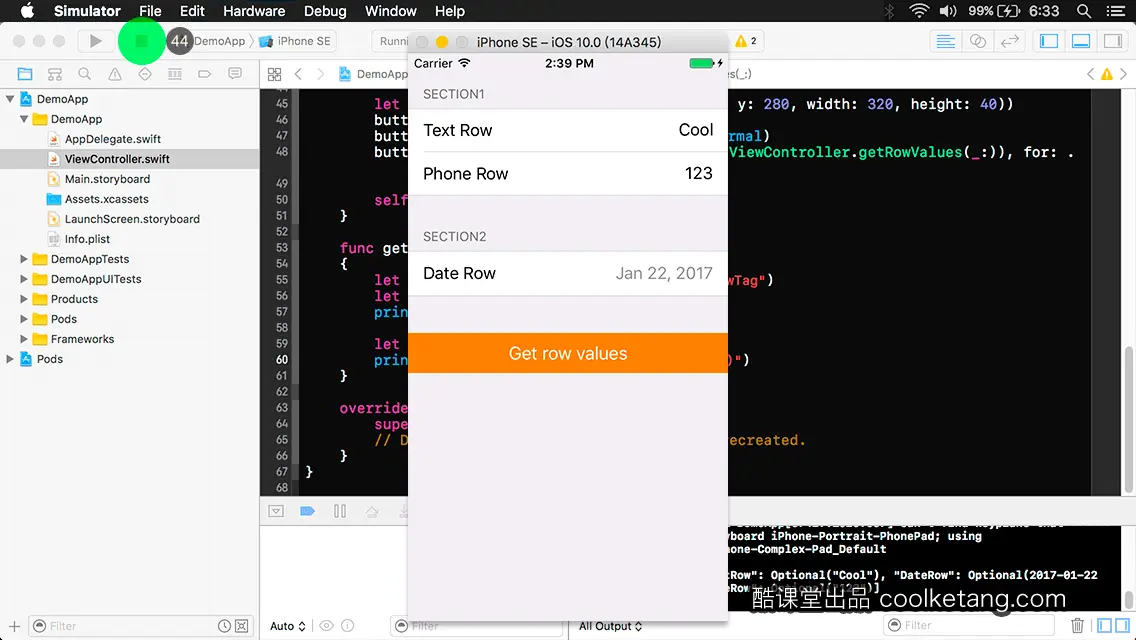Hide the debug area toggle button
The image size is (1136, 640).
tap(276, 511)
